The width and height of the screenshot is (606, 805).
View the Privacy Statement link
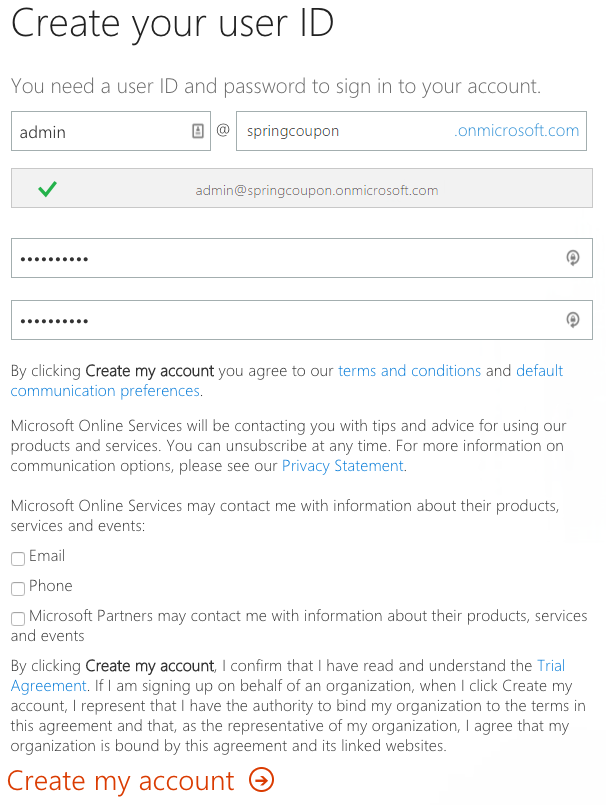point(343,466)
